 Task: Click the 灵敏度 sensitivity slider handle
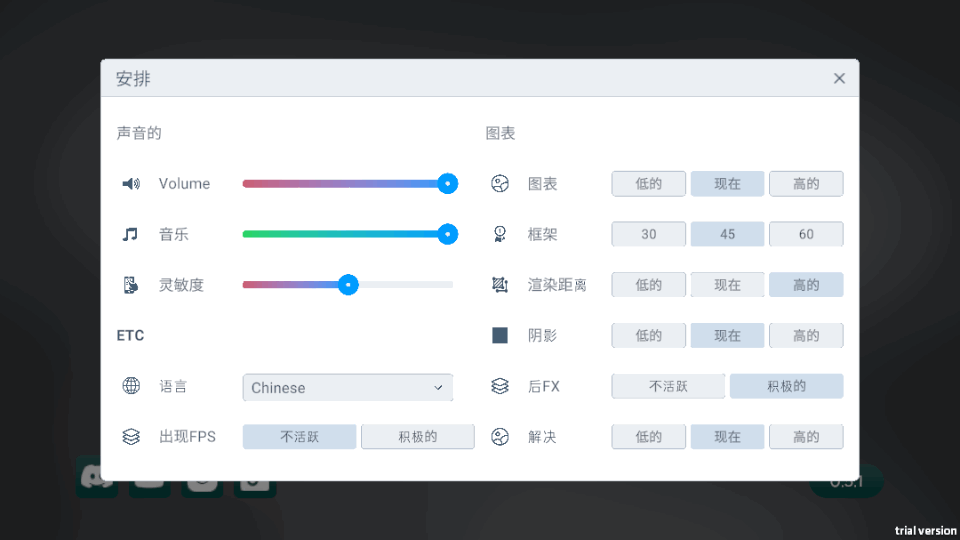[x=348, y=285]
